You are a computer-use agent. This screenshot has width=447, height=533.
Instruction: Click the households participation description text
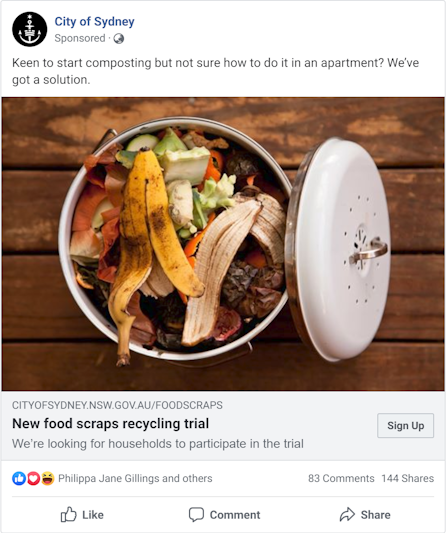[x=158, y=444]
